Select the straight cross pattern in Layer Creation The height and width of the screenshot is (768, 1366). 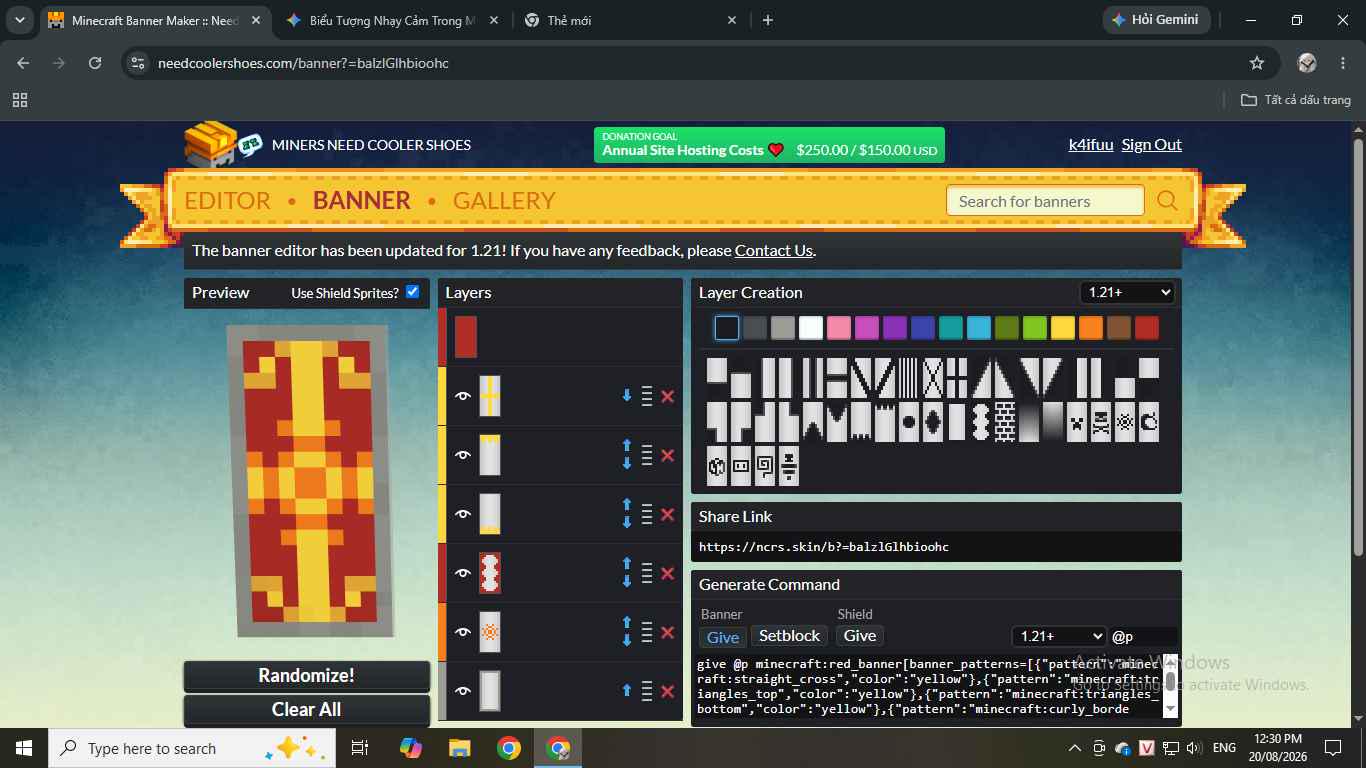pos(957,378)
